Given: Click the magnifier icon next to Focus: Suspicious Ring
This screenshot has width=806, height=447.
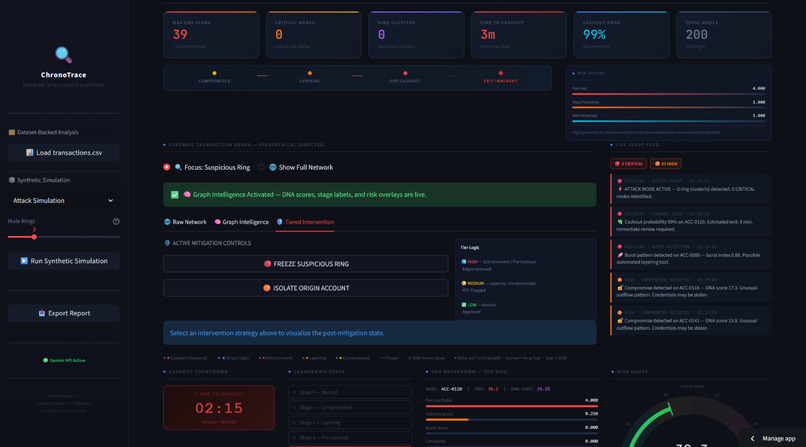Looking at the screenshot, I should [x=178, y=167].
